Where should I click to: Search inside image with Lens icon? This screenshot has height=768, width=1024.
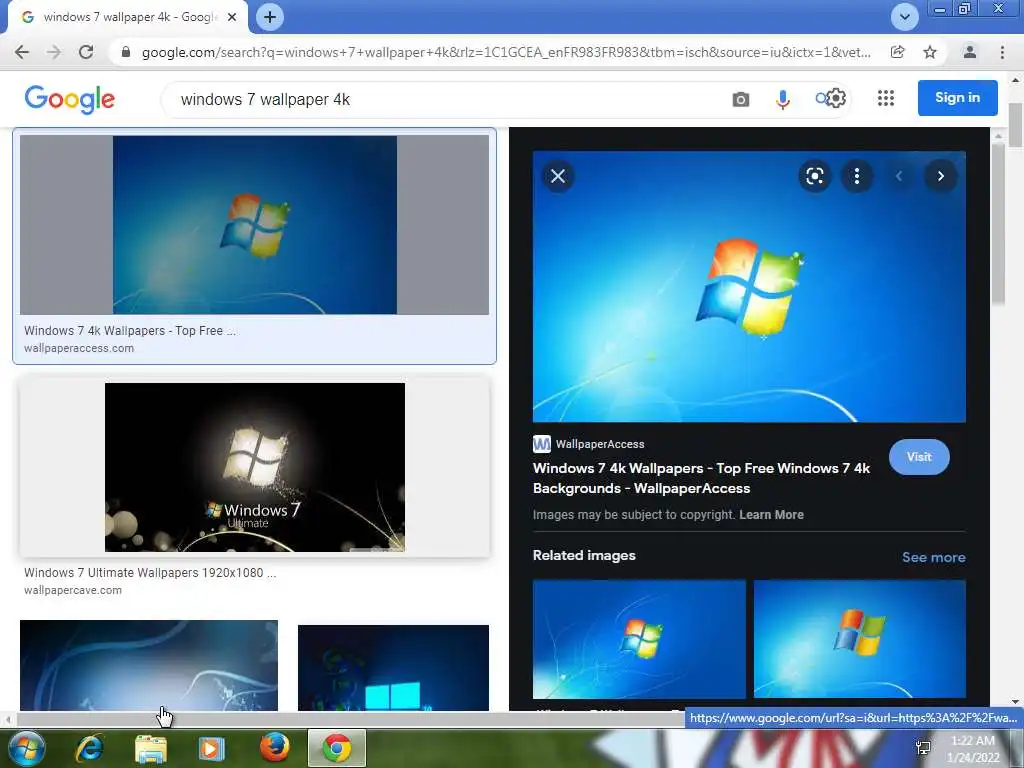814,176
